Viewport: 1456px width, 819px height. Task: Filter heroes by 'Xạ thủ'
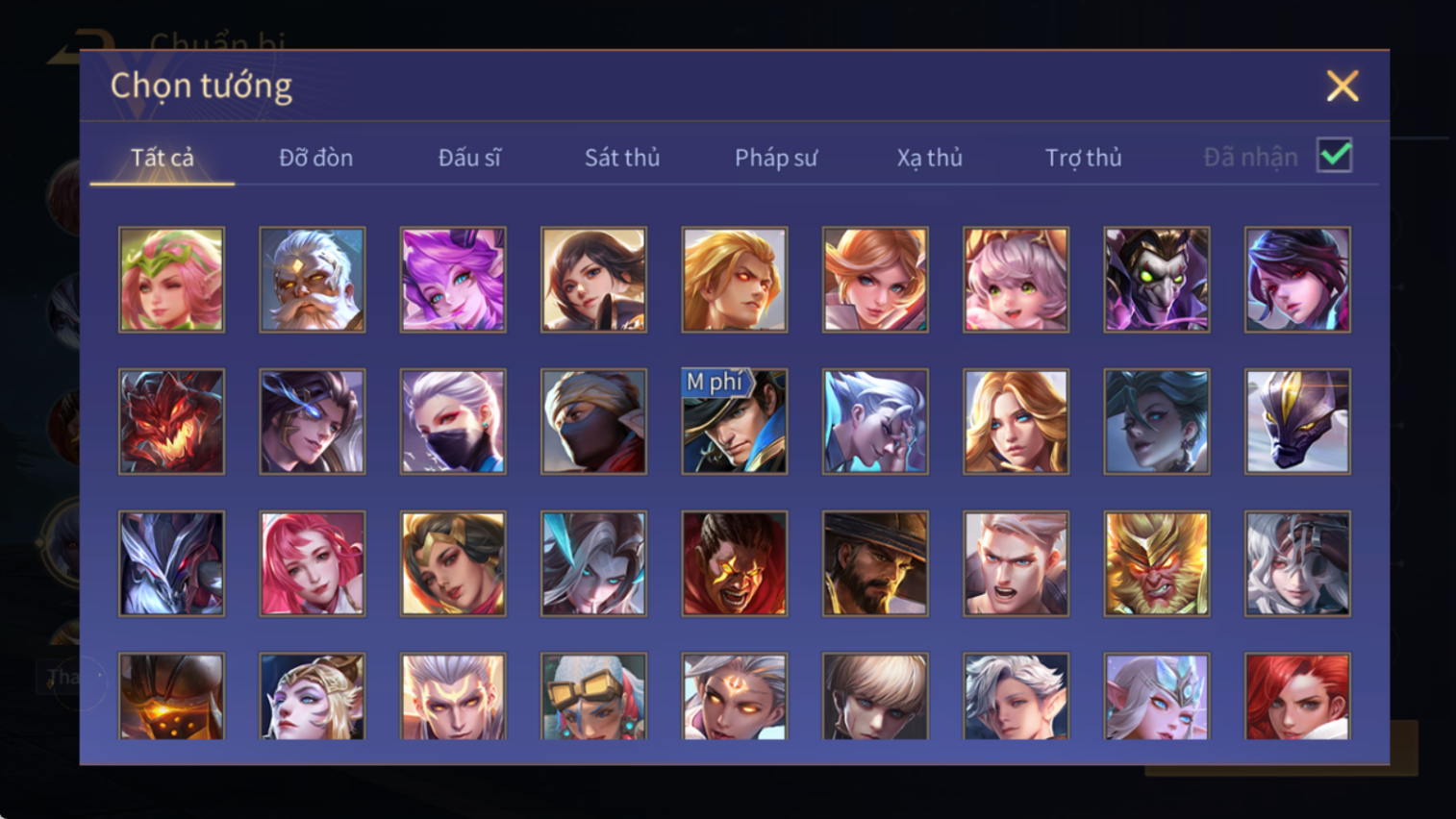point(929,158)
